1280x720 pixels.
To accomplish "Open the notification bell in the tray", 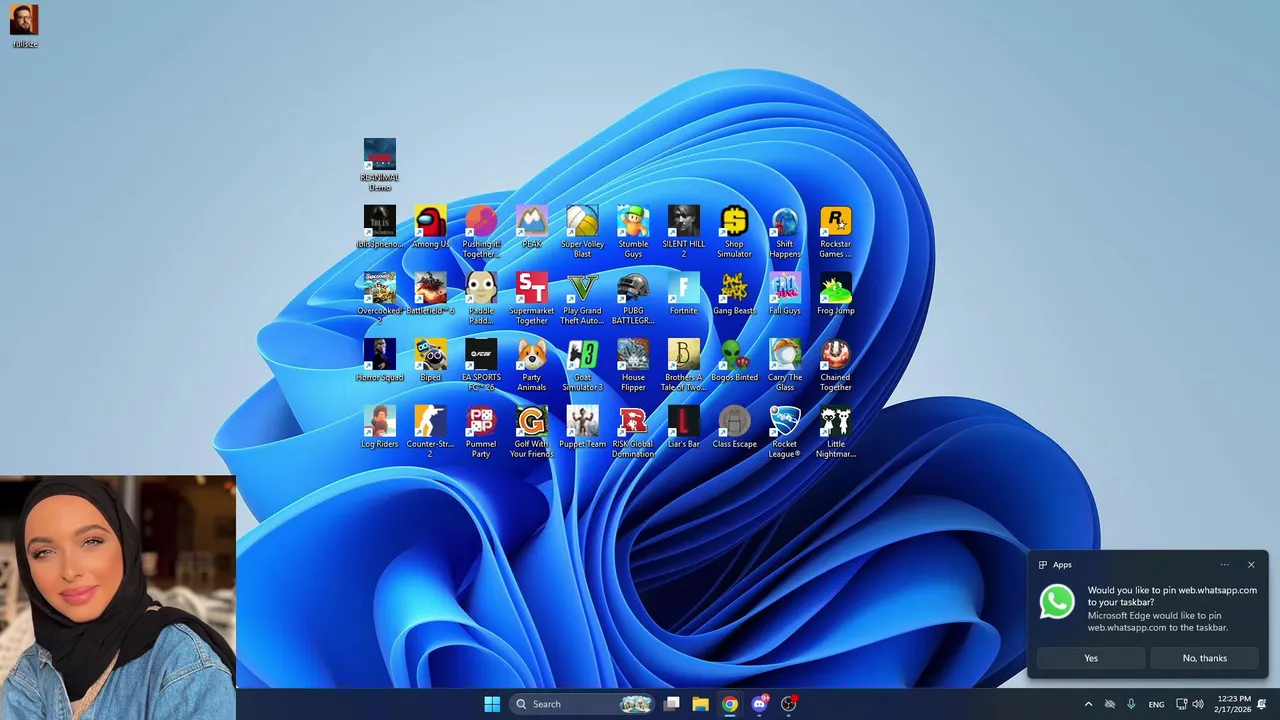I will (x=1262, y=704).
